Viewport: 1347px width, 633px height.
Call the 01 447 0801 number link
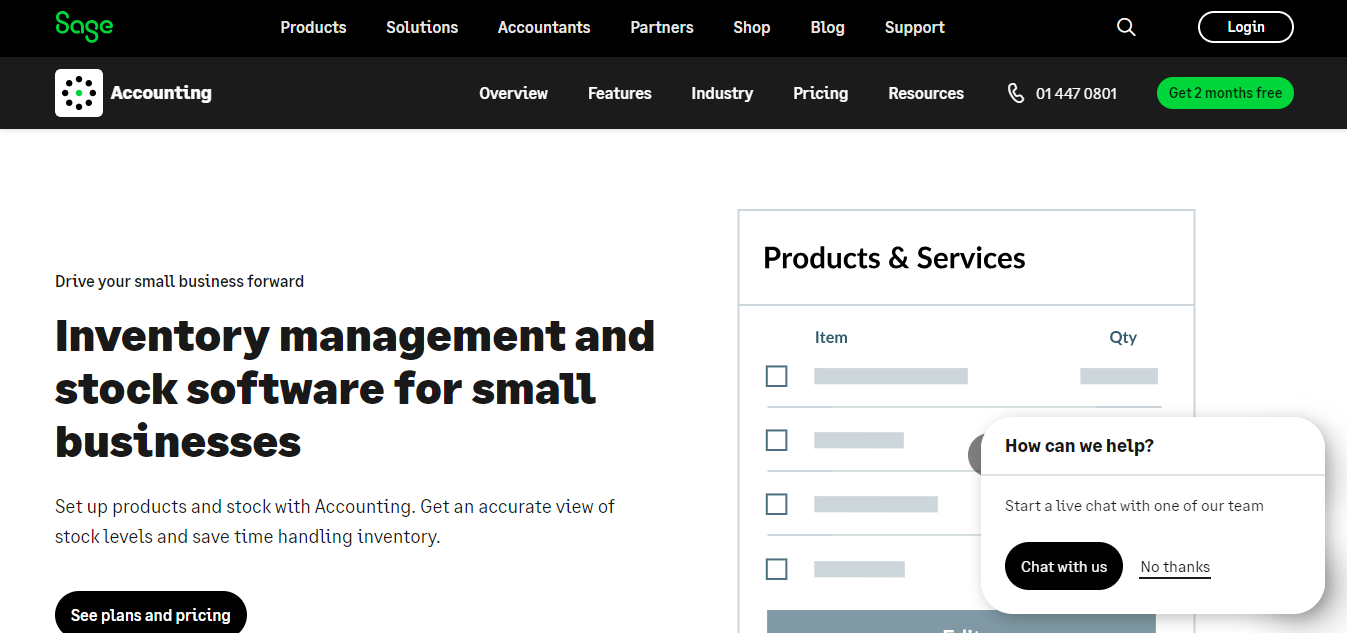[1077, 92]
